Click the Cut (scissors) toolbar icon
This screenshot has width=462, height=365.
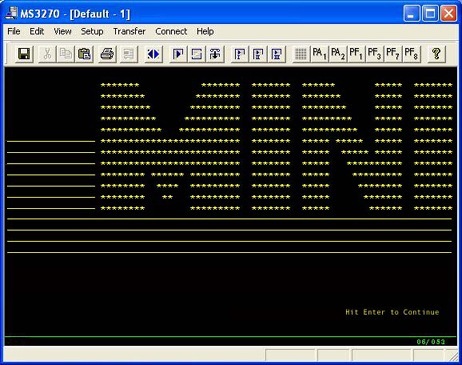pos(47,54)
